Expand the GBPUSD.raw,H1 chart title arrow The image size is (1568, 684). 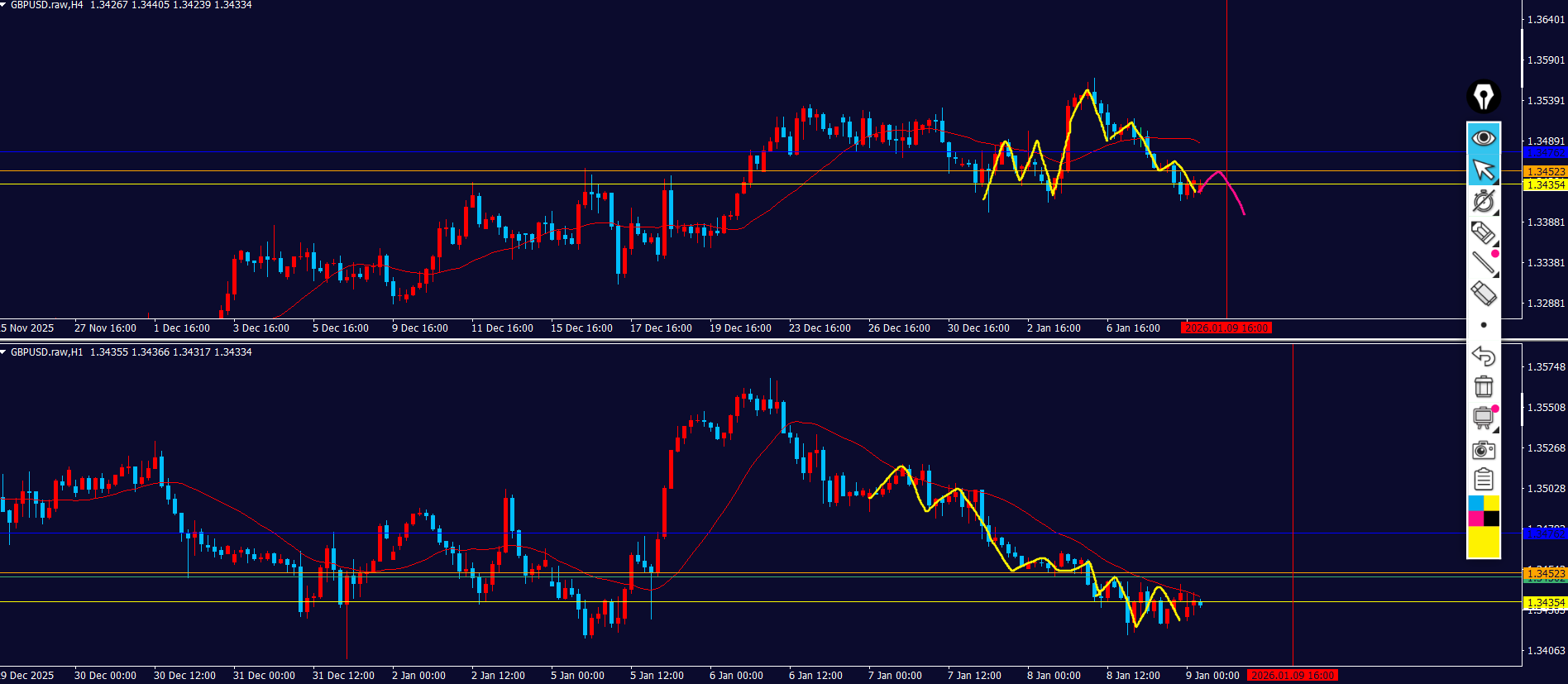(4, 352)
